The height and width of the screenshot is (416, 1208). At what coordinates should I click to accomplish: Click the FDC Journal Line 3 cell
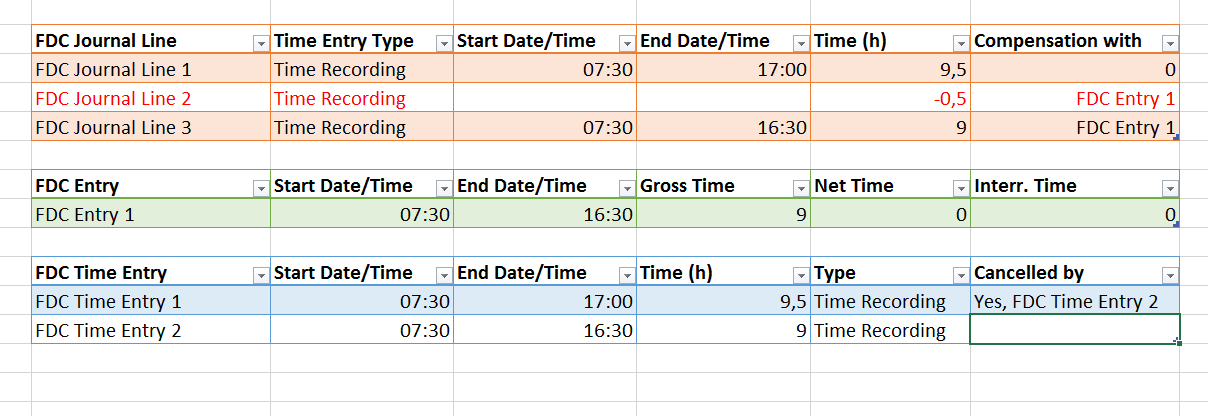[x=150, y=127]
